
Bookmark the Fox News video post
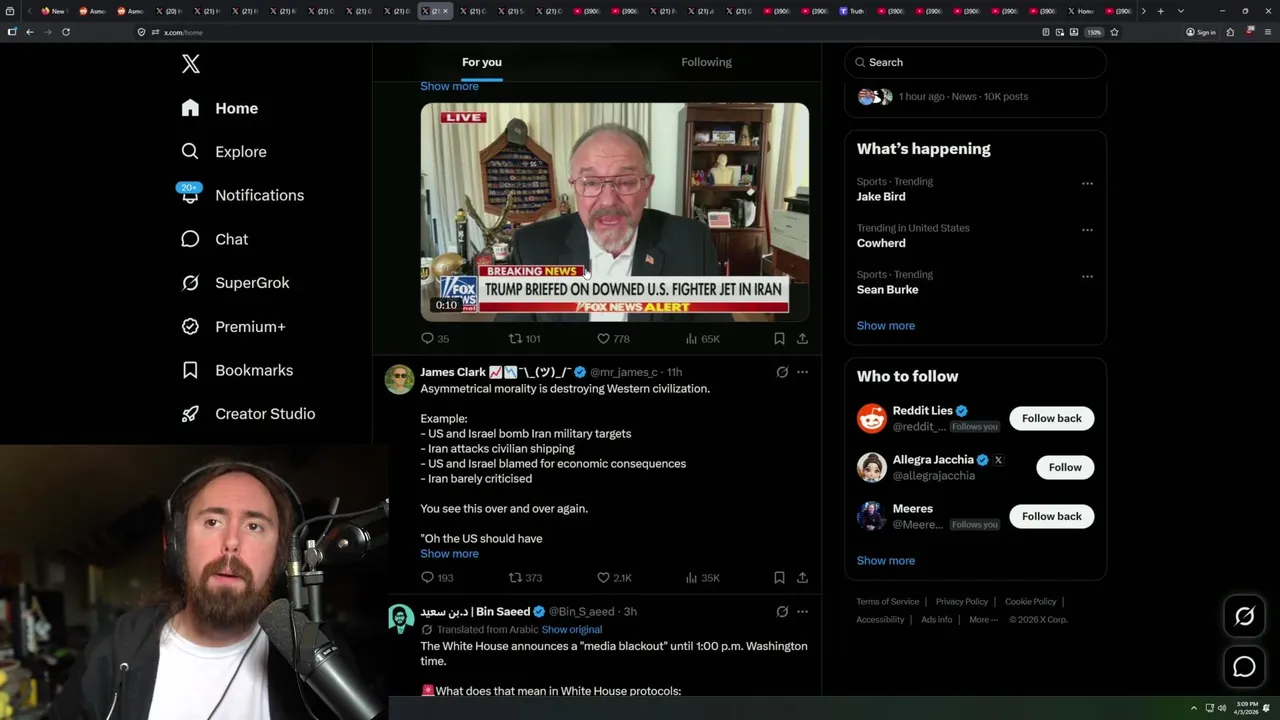click(779, 339)
